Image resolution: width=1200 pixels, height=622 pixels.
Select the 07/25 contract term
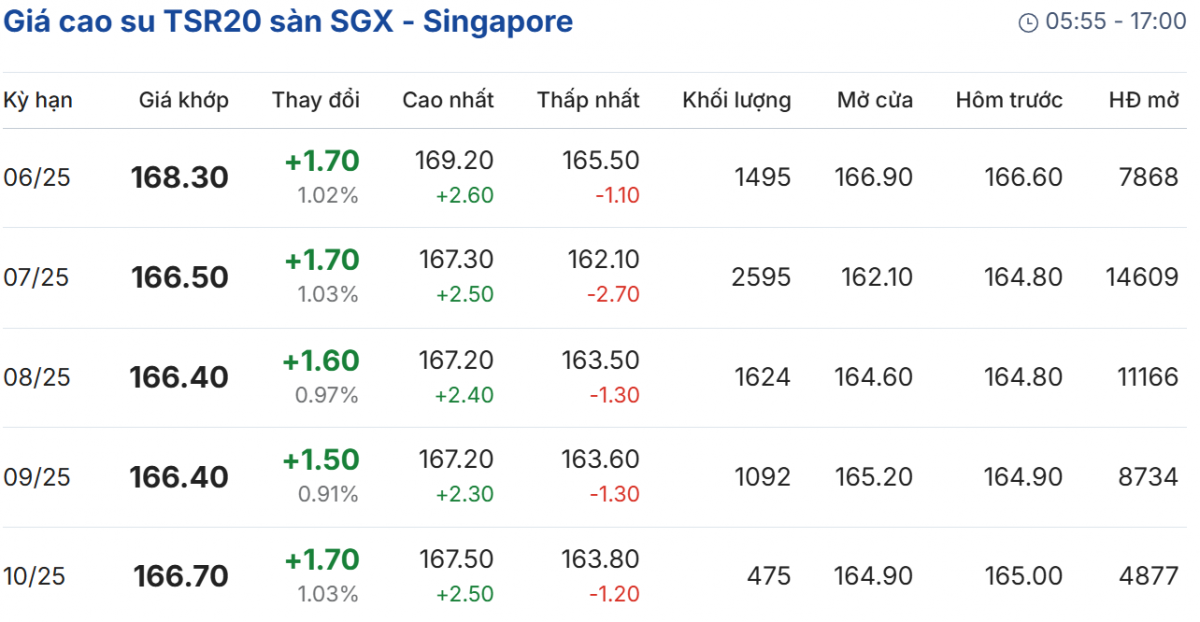click(36, 277)
